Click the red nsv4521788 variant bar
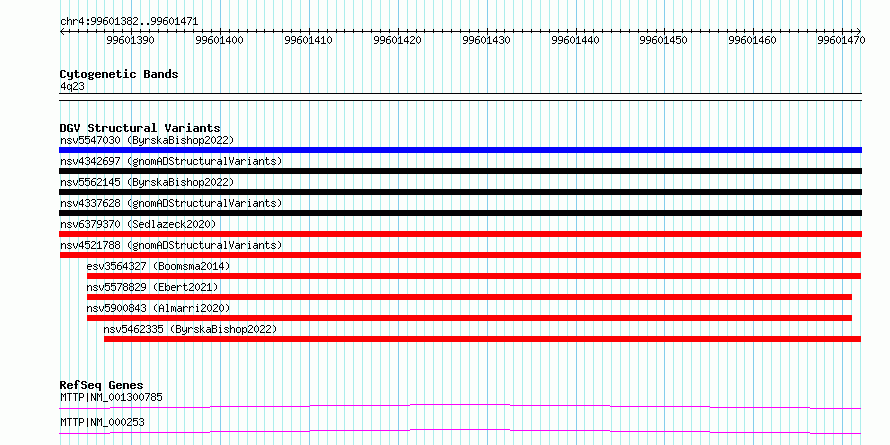Screen dimensions: 890x445 [x=460, y=255]
